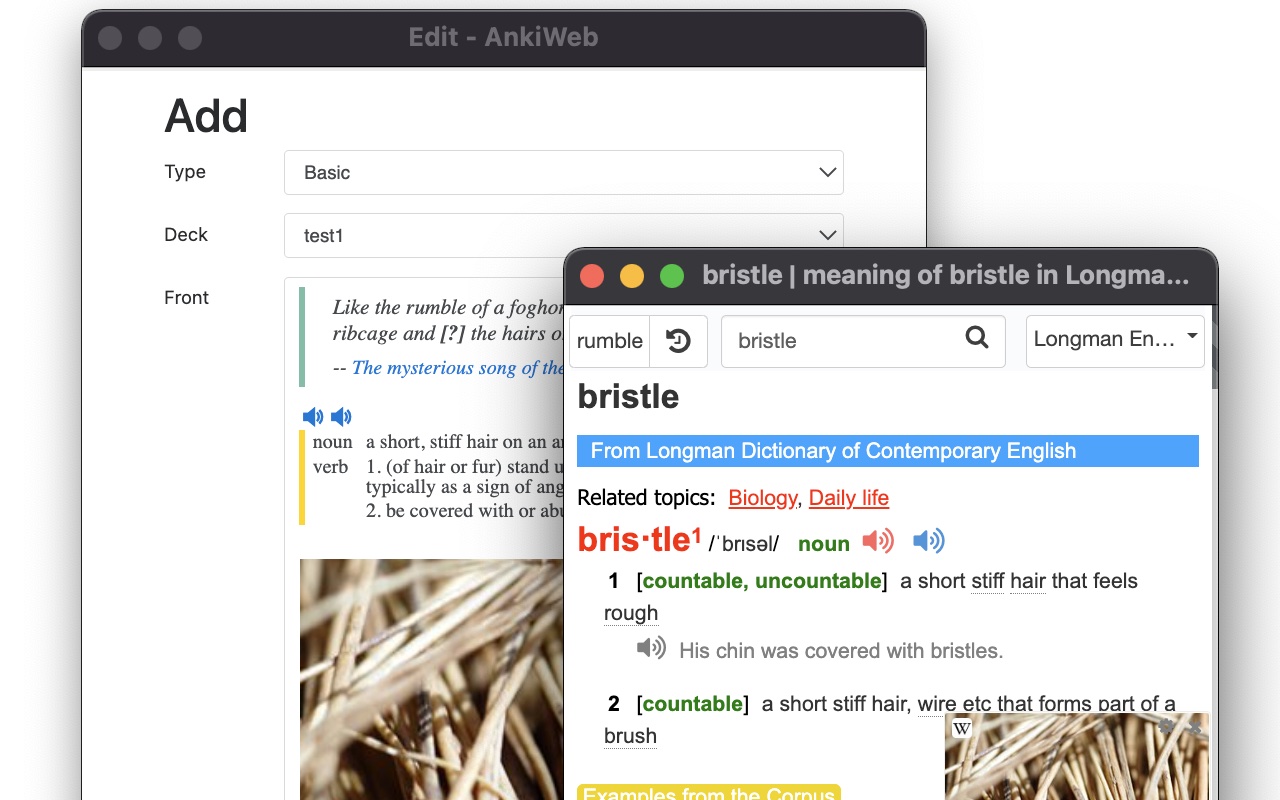This screenshot has height=800, width=1280.
Task: Click the bristle photo in Front field
Action: 430,680
